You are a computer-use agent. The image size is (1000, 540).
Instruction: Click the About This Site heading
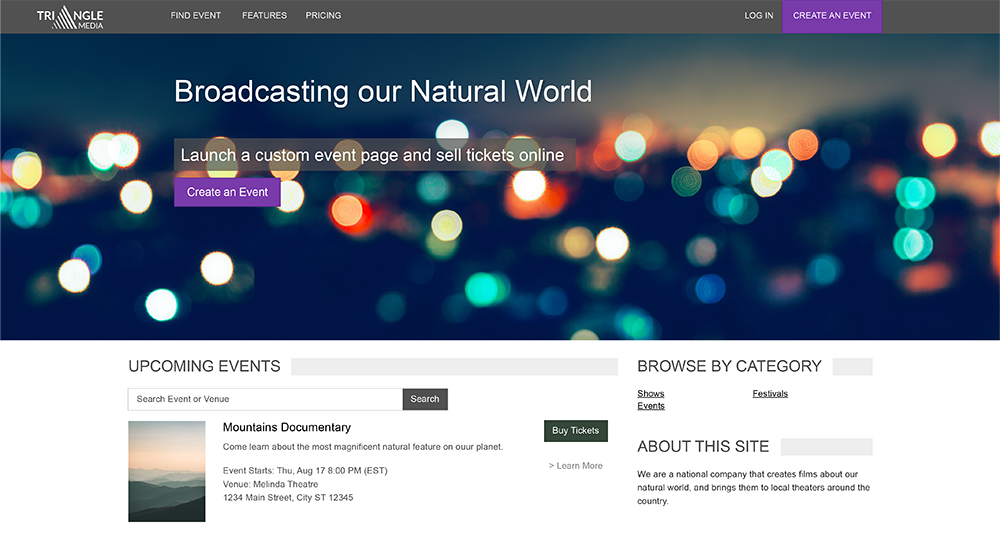(x=703, y=446)
